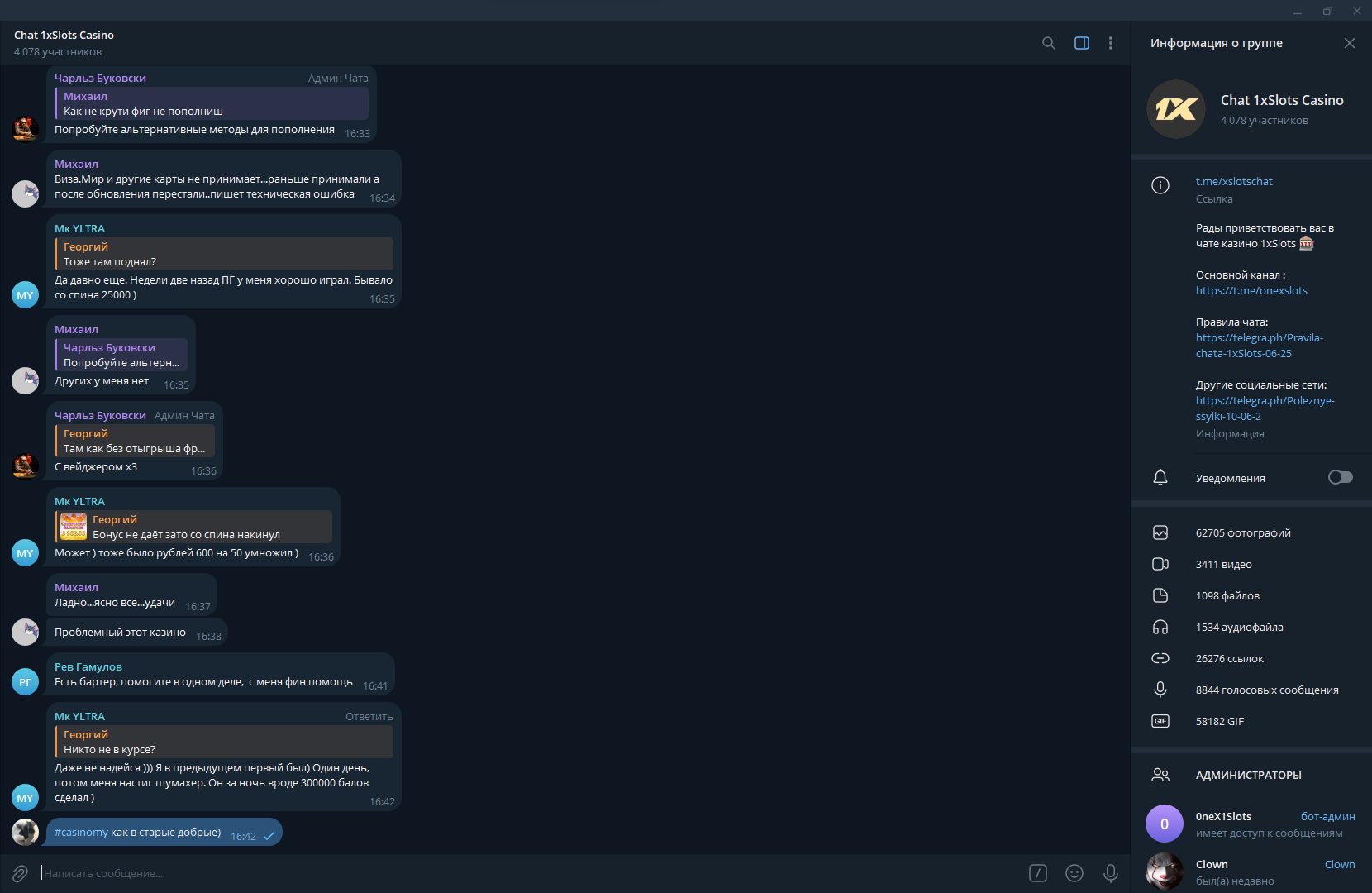The height and width of the screenshot is (893, 1372).
Task: Click МY avatar beside 16:42 message
Action: point(26,798)
